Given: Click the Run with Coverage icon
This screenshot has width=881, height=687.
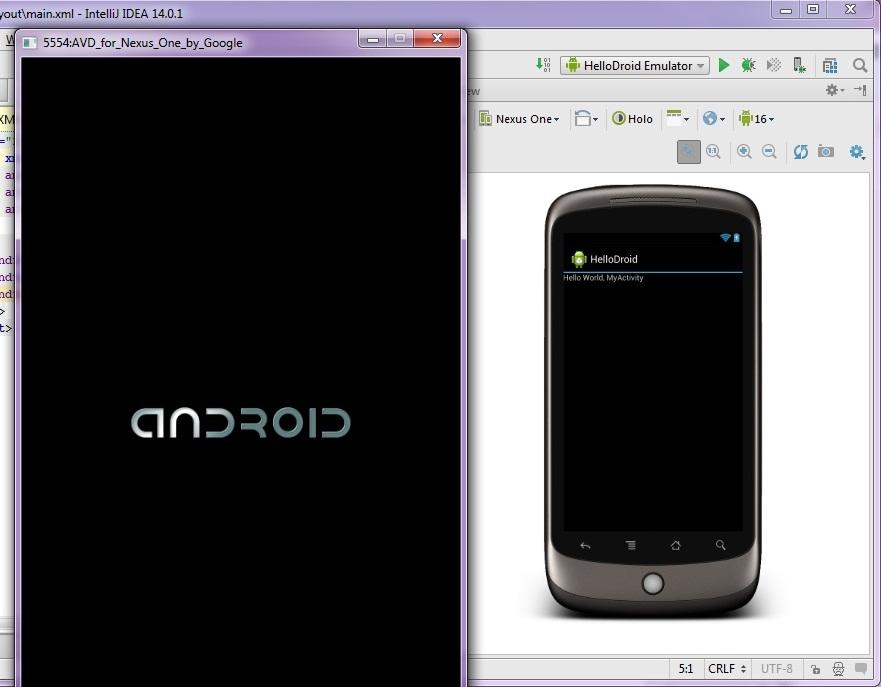Looking at the screenshot, I should pyautogui.click(x=774, y=65).
